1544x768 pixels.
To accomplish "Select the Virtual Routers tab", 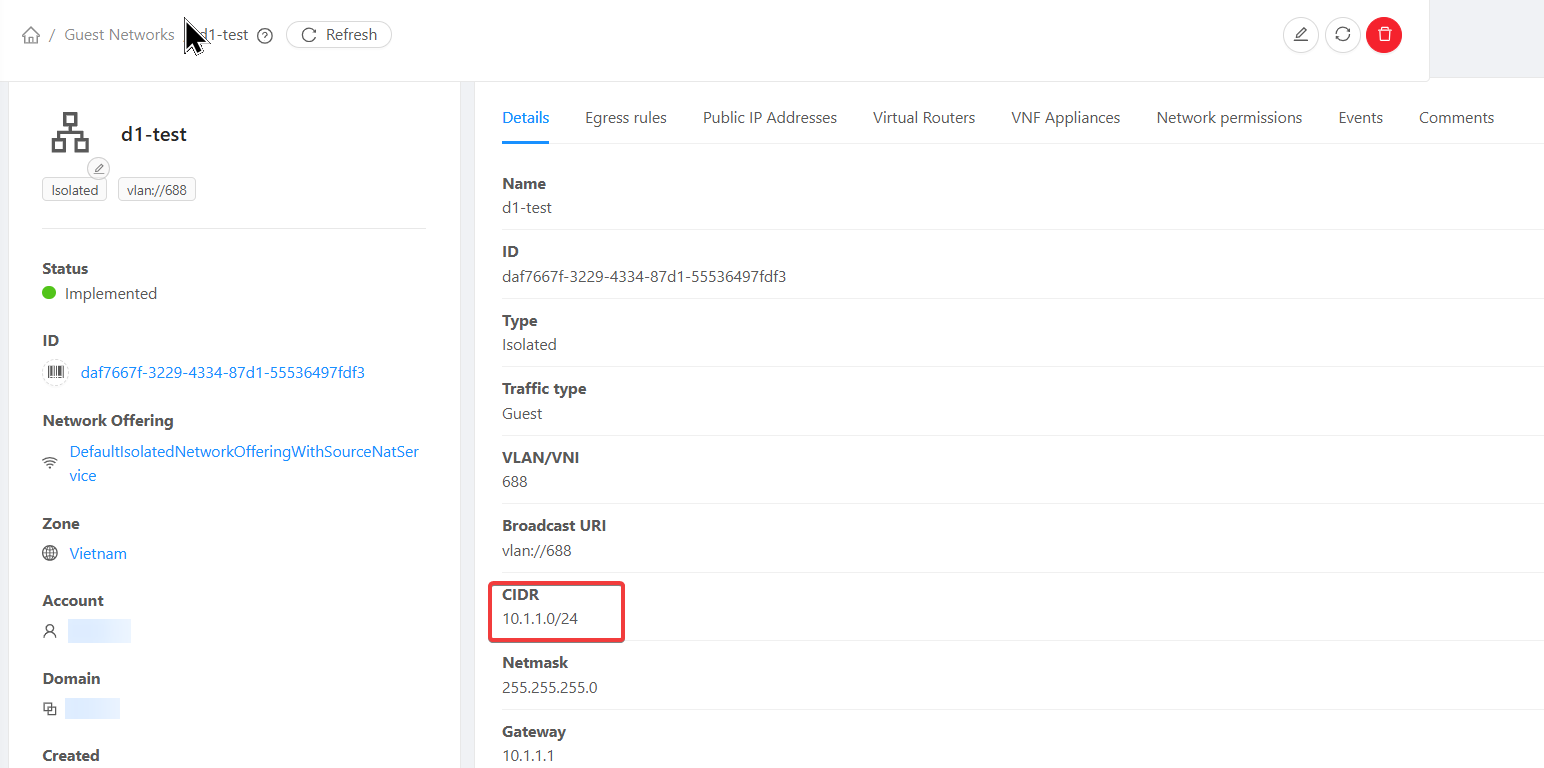I will pos(923,118).
